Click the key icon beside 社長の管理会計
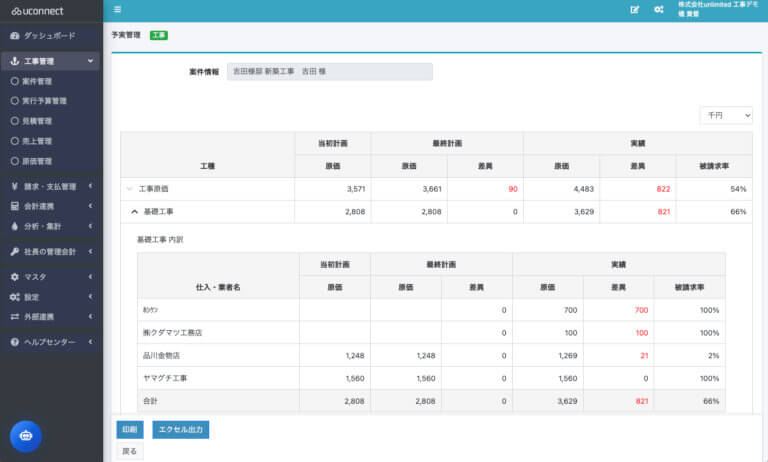768x462 pixels. (x=15, y=252)
